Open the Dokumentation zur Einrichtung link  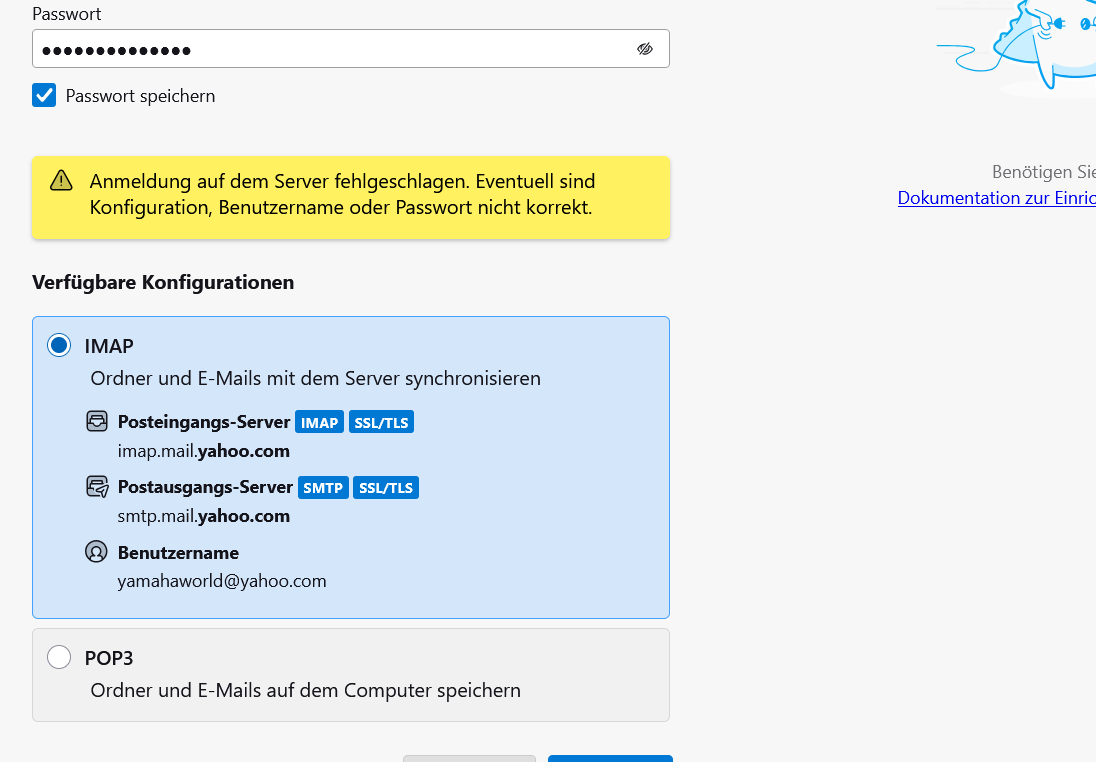click(x=996, y=198)
